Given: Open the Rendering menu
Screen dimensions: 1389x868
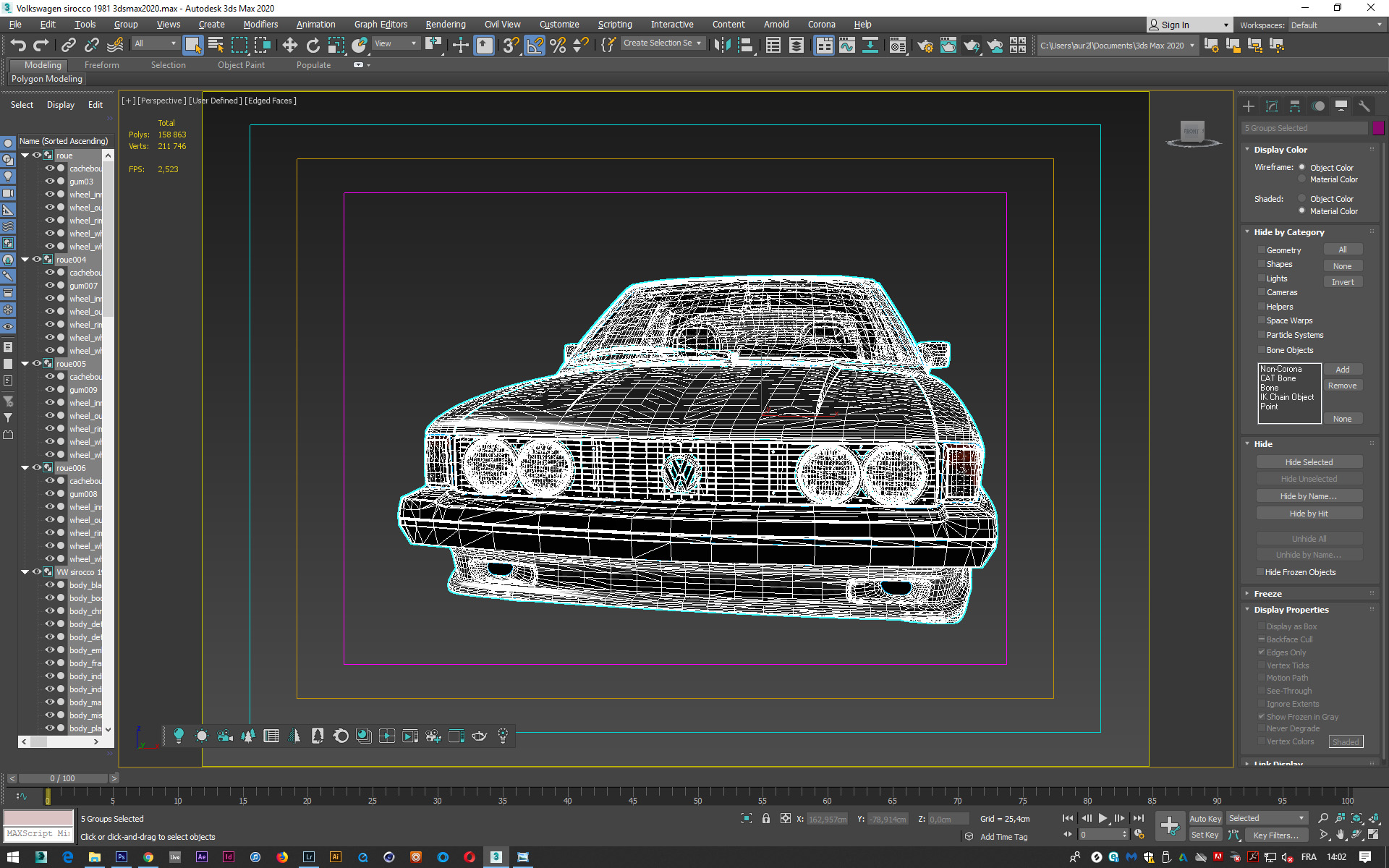Looking at the screenshot, I should click(x=446, y=25).
